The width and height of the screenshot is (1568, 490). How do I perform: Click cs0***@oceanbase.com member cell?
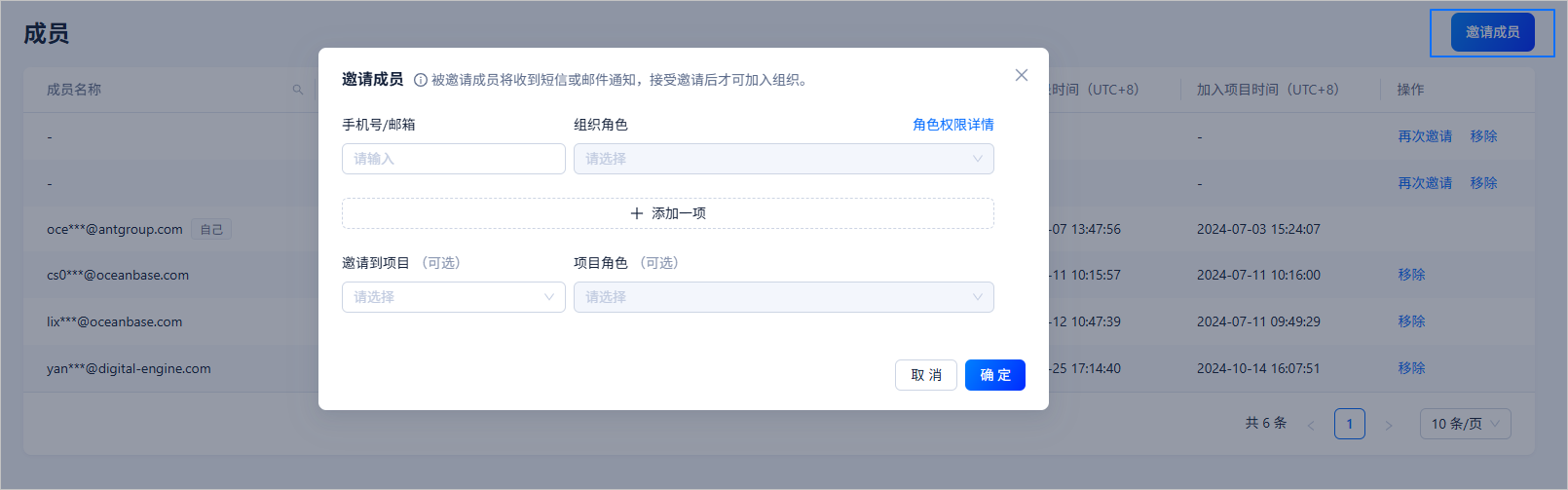[x=118, y=276]
